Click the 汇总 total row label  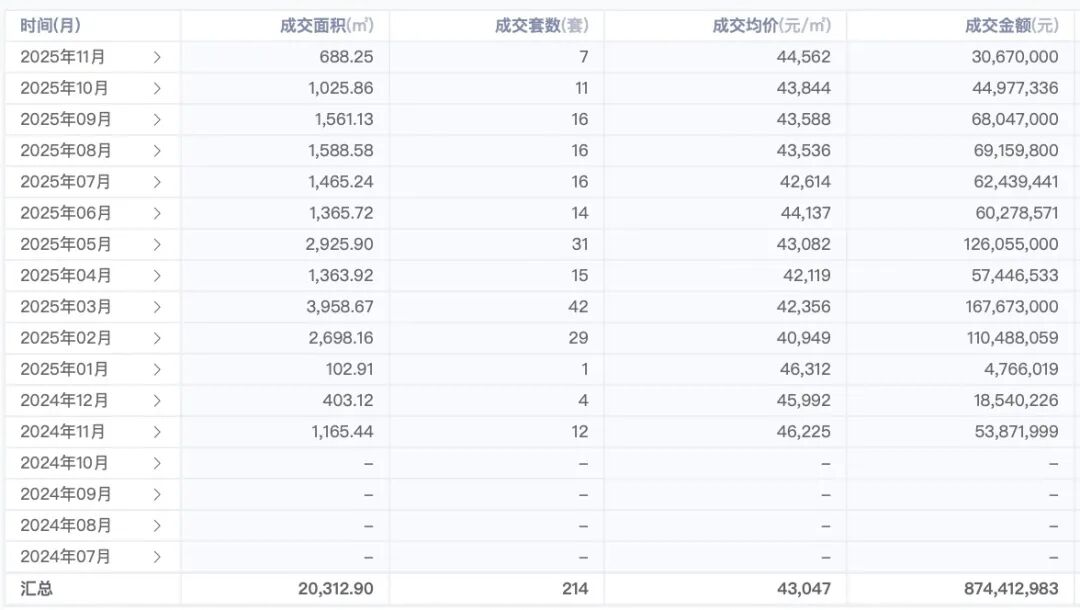coord(36,589)
